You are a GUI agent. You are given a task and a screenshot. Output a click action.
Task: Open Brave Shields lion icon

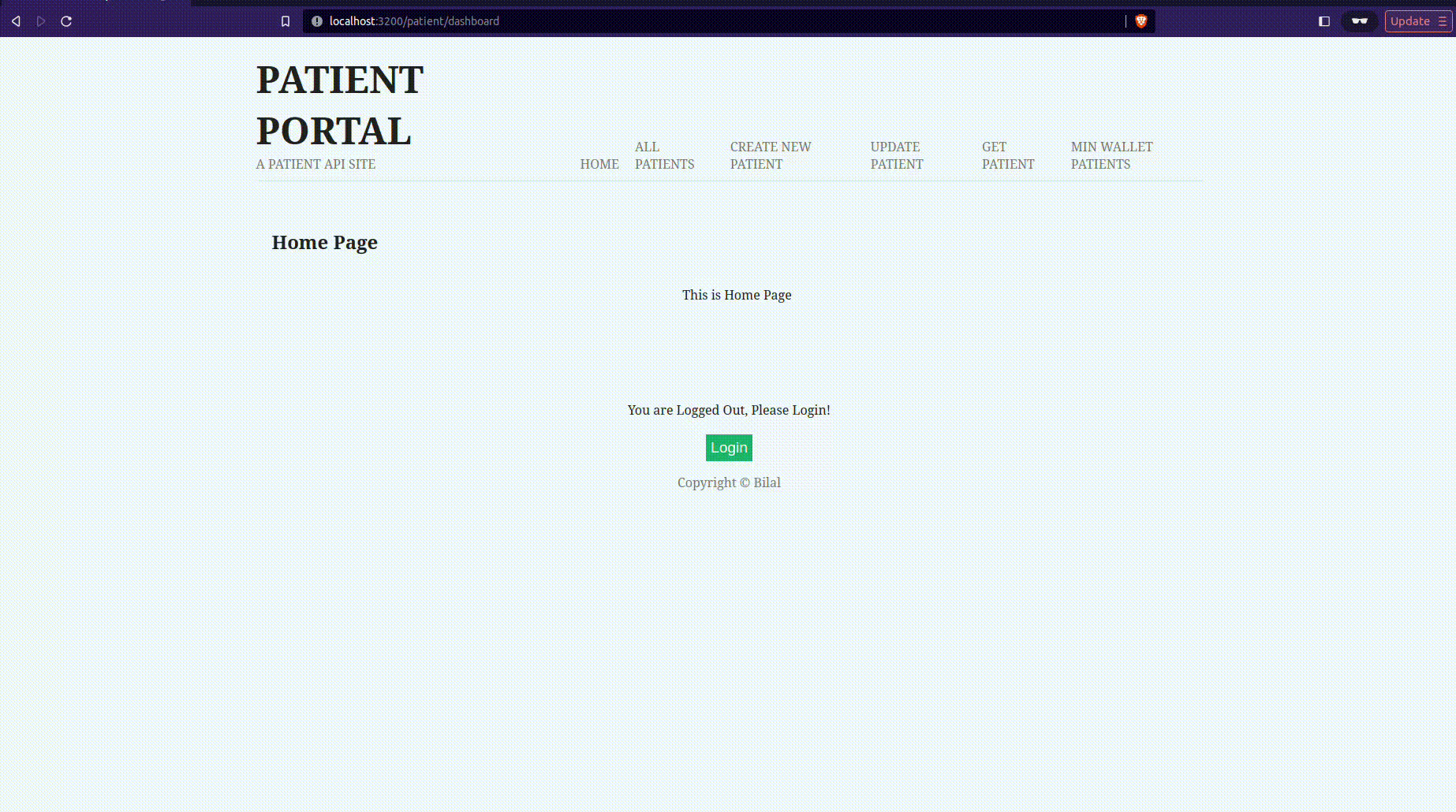(1141, 21)
